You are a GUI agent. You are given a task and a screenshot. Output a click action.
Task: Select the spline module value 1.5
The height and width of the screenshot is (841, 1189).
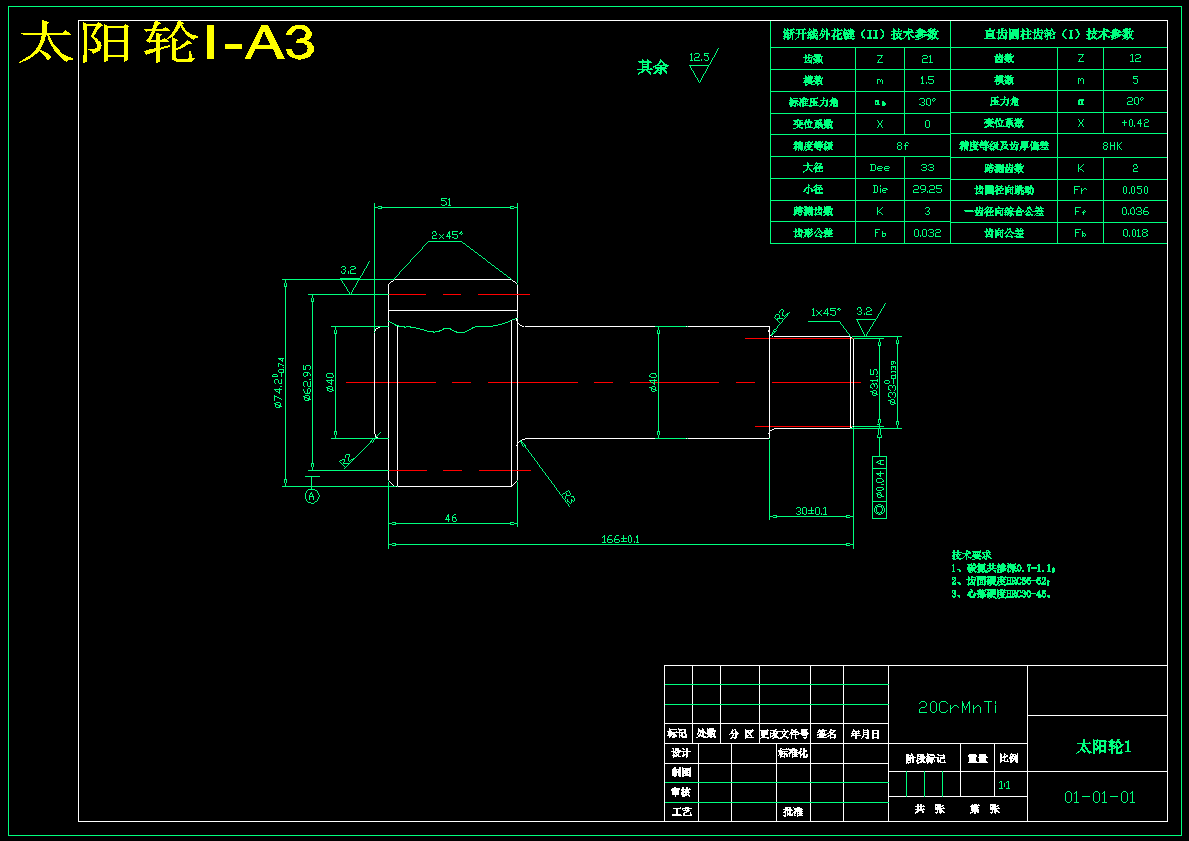[x=927, y=80]
